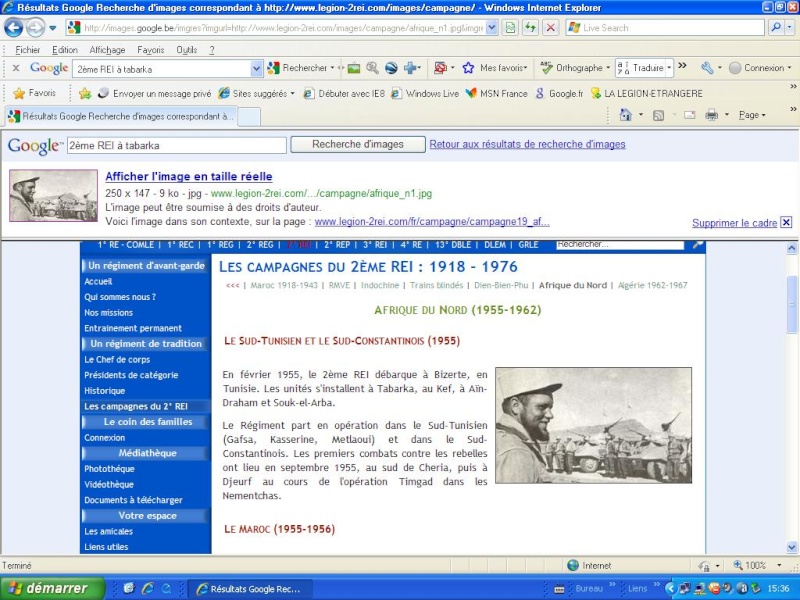
Task: Click Phototèque in the site sidebar
Action: [x=109, y=469]
